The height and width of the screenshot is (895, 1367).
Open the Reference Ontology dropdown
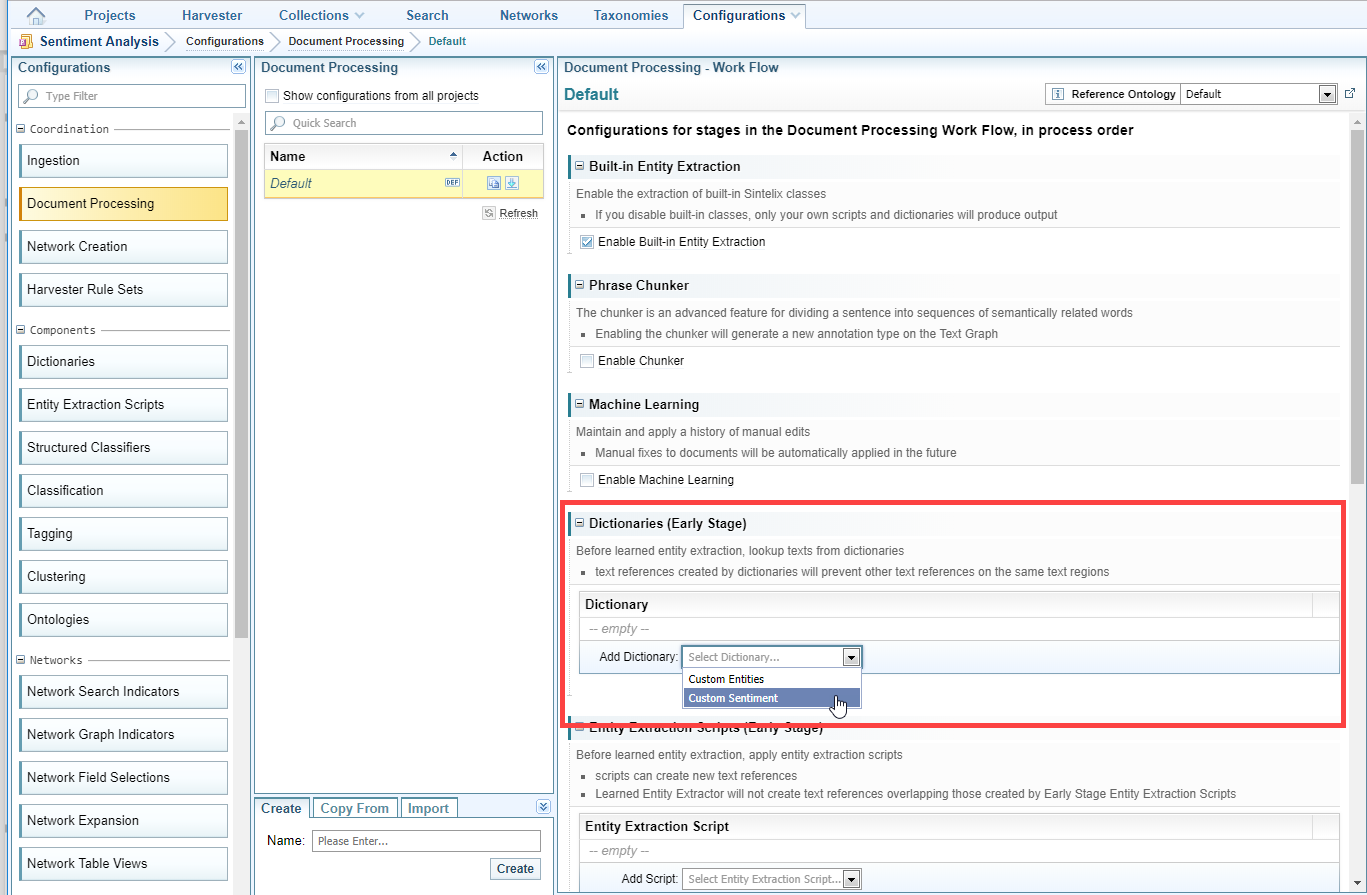(x=1327, y=95)
